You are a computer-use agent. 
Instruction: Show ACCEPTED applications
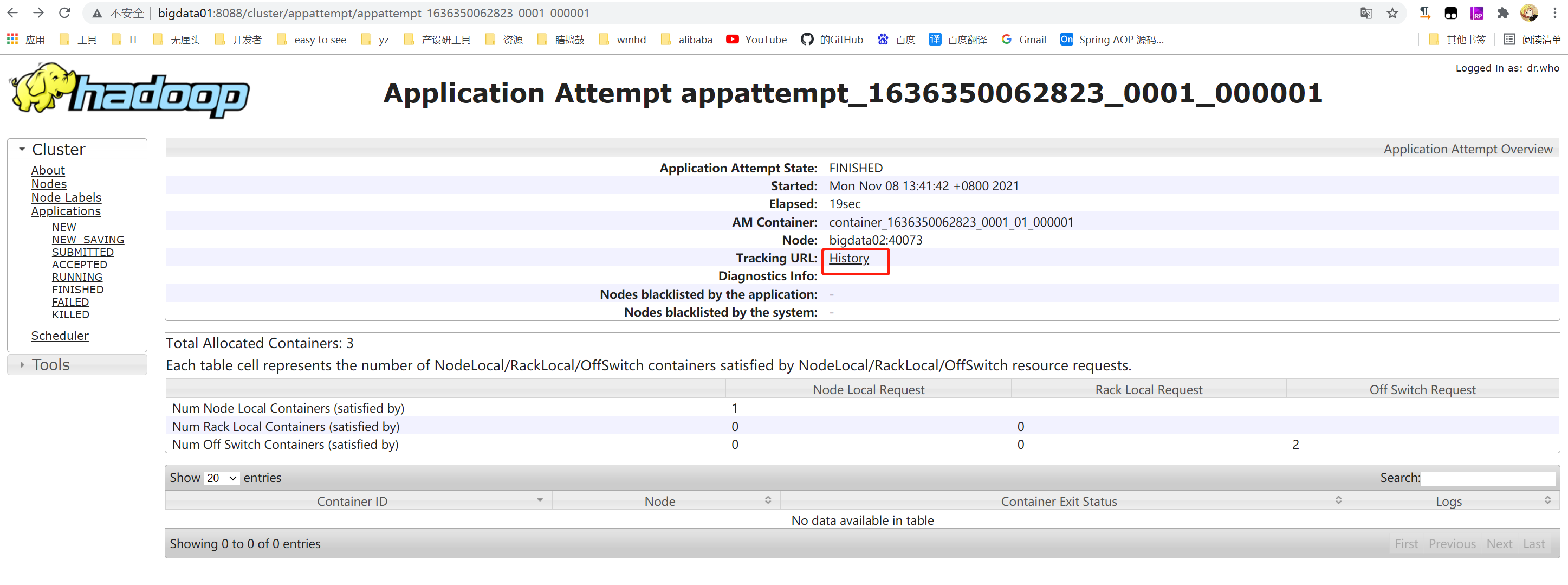click(80, 265)
